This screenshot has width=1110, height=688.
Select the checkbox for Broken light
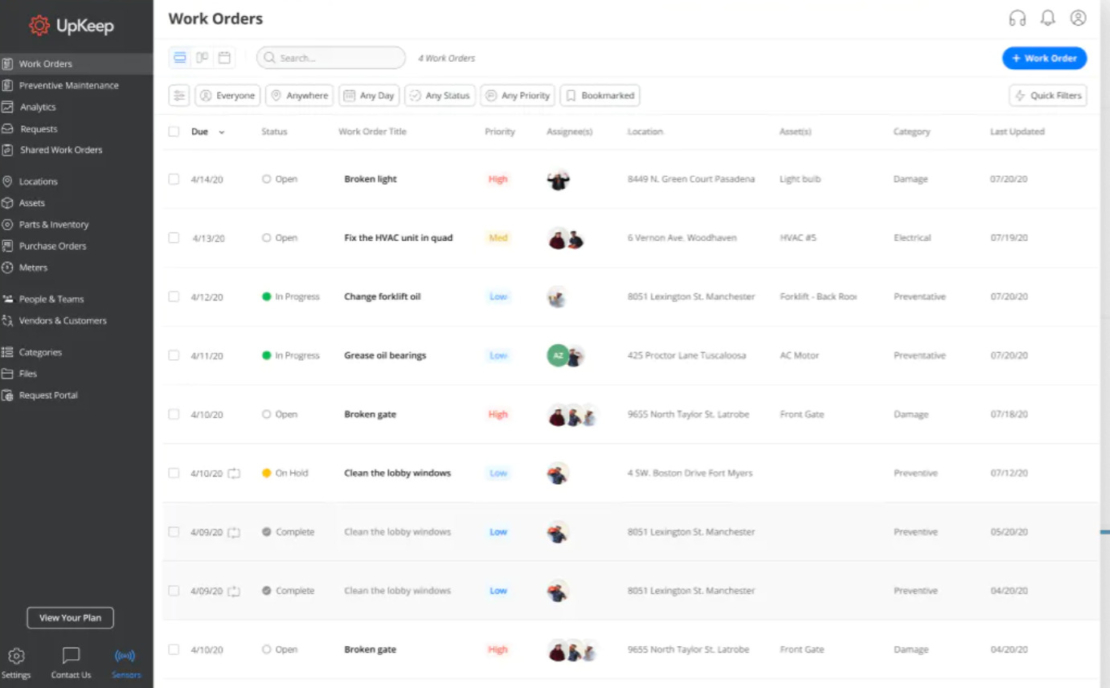click(x=173, y=179)
